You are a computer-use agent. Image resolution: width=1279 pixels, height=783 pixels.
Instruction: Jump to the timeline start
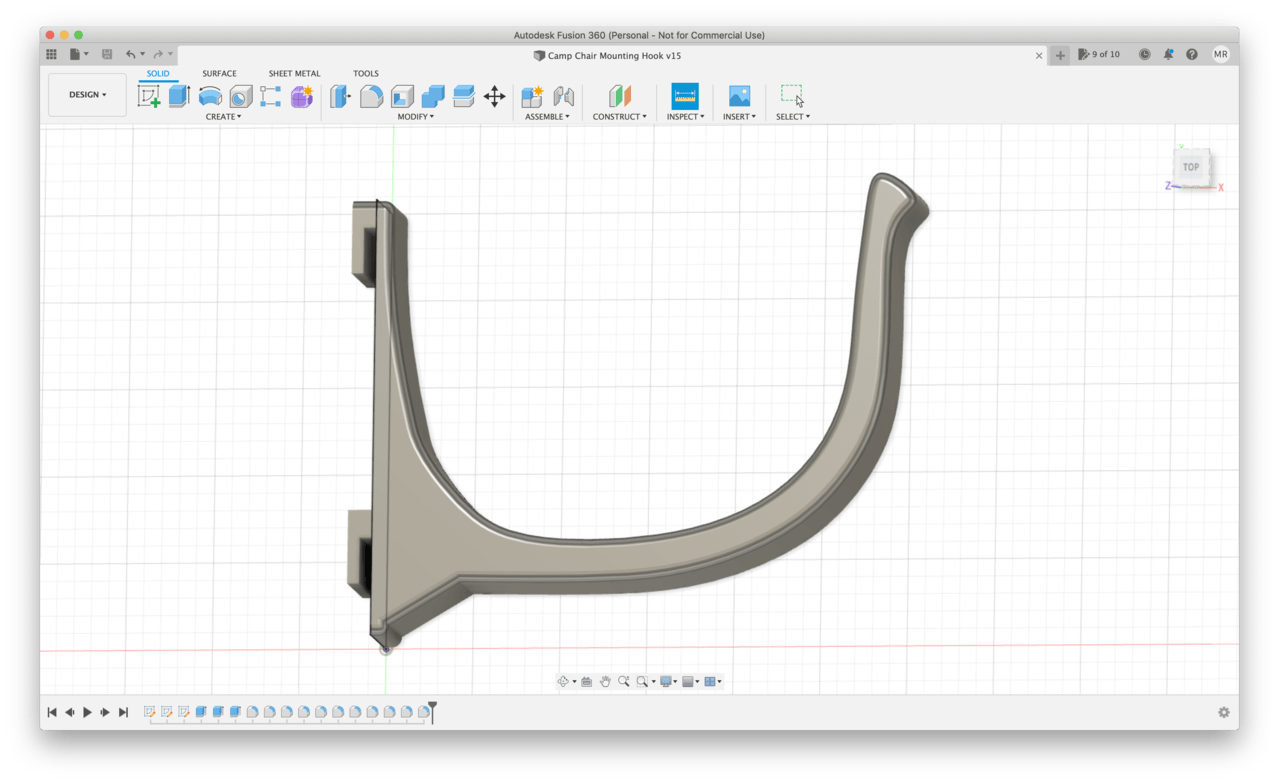pyautogui.click(x=52, y=712)
